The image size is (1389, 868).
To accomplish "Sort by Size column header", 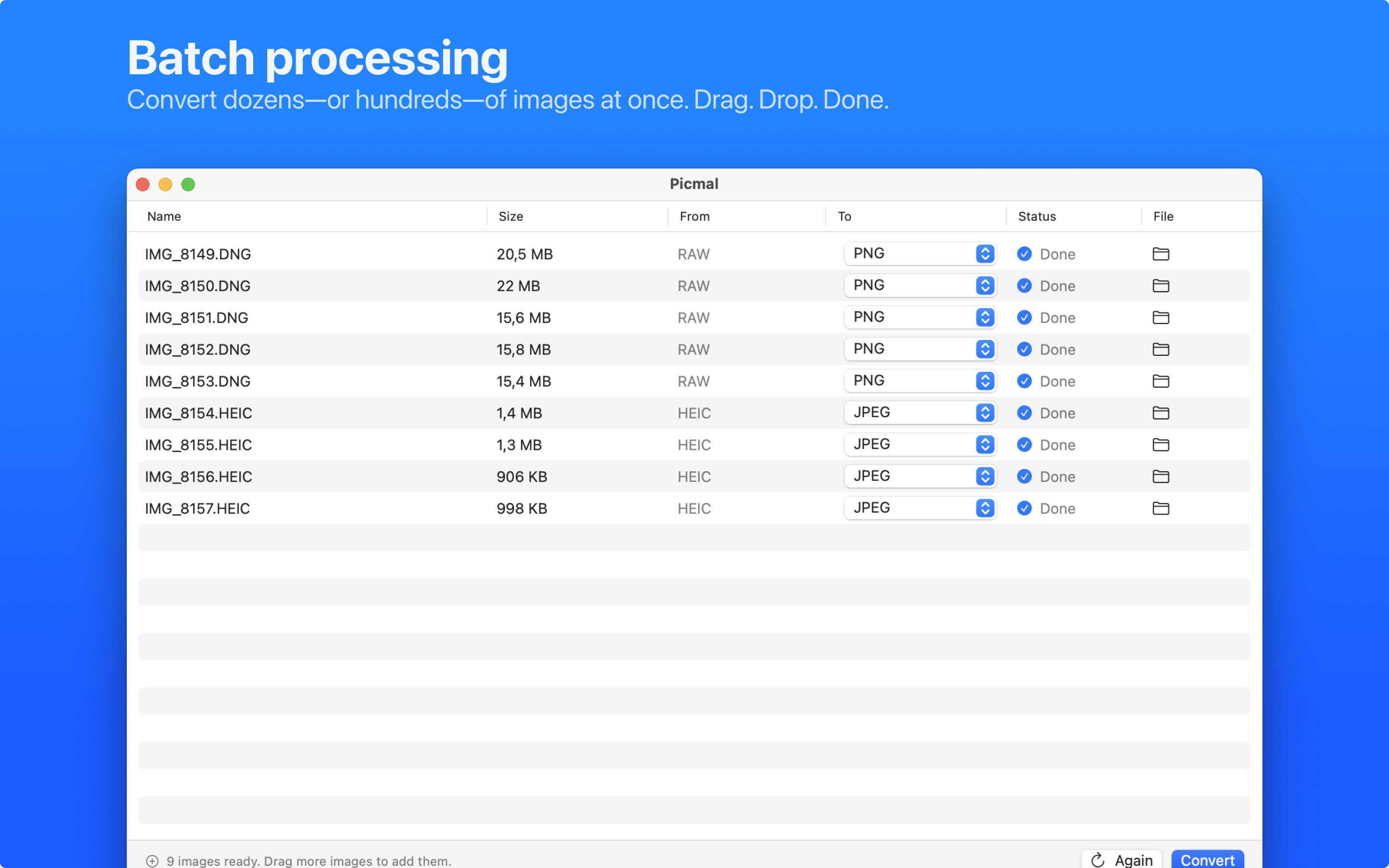I will (x=511, y=217).
